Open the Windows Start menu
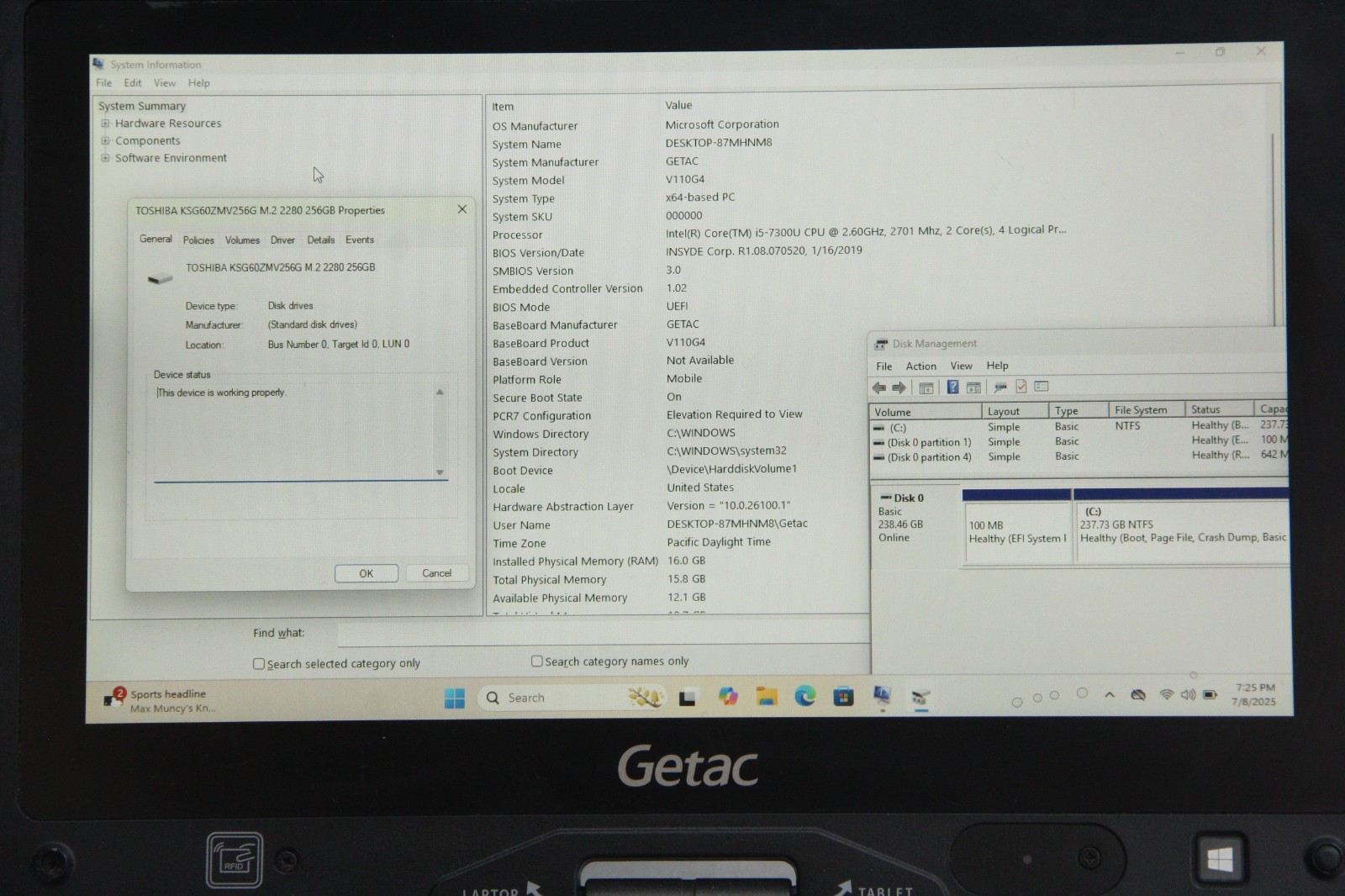The height and width of the screenshot is (896, 1345). coord(455,698)
